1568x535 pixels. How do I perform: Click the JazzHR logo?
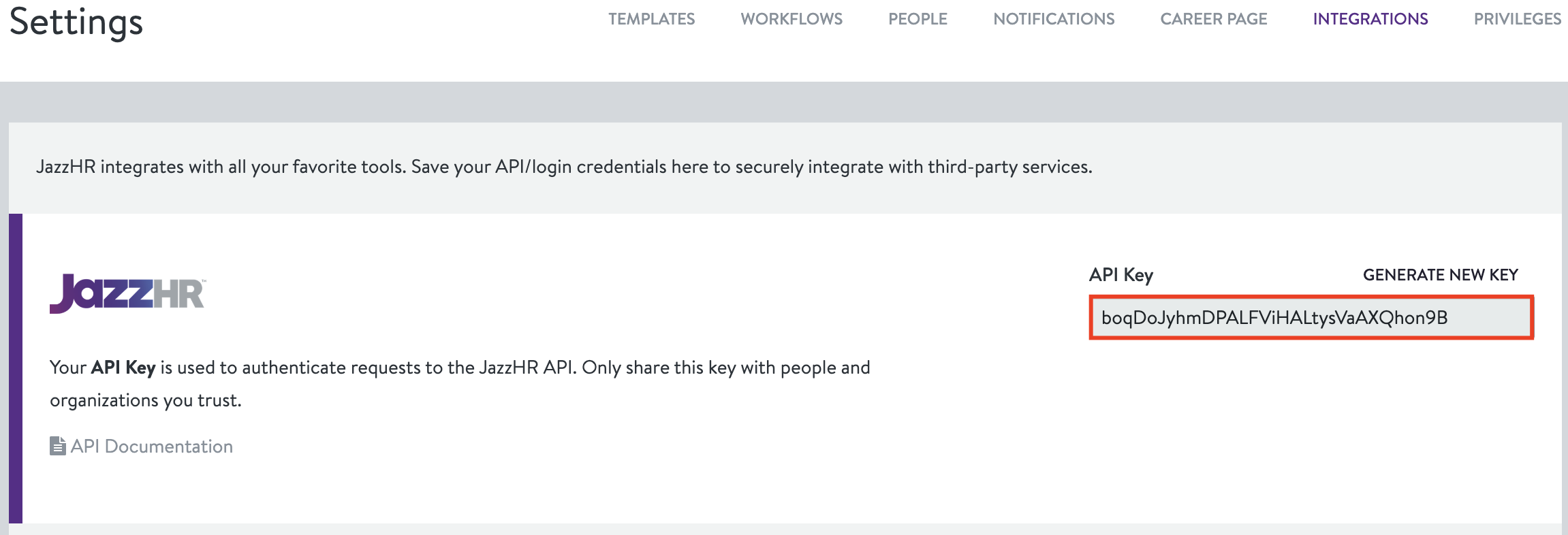pos(127,293)
